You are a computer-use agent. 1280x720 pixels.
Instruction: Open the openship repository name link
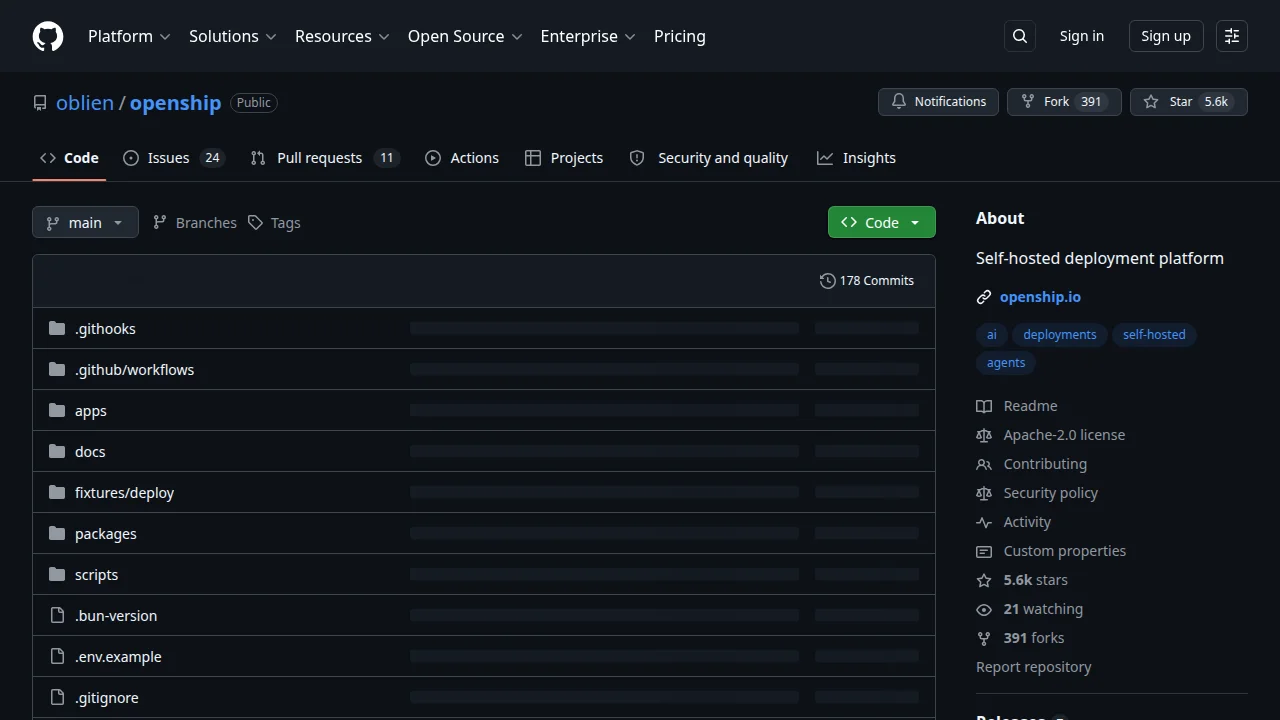(175, 103)
